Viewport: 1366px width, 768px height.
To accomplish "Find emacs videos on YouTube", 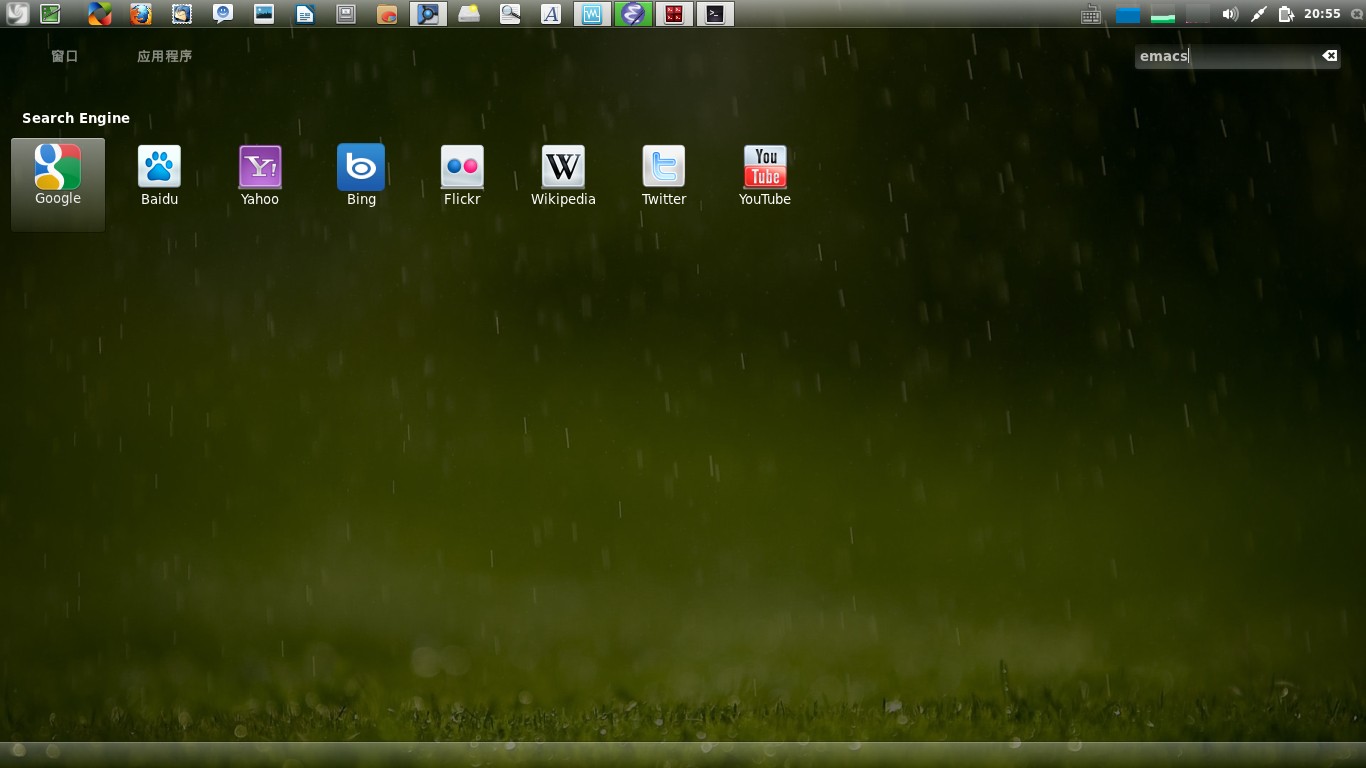I will (x=765, y=176).
